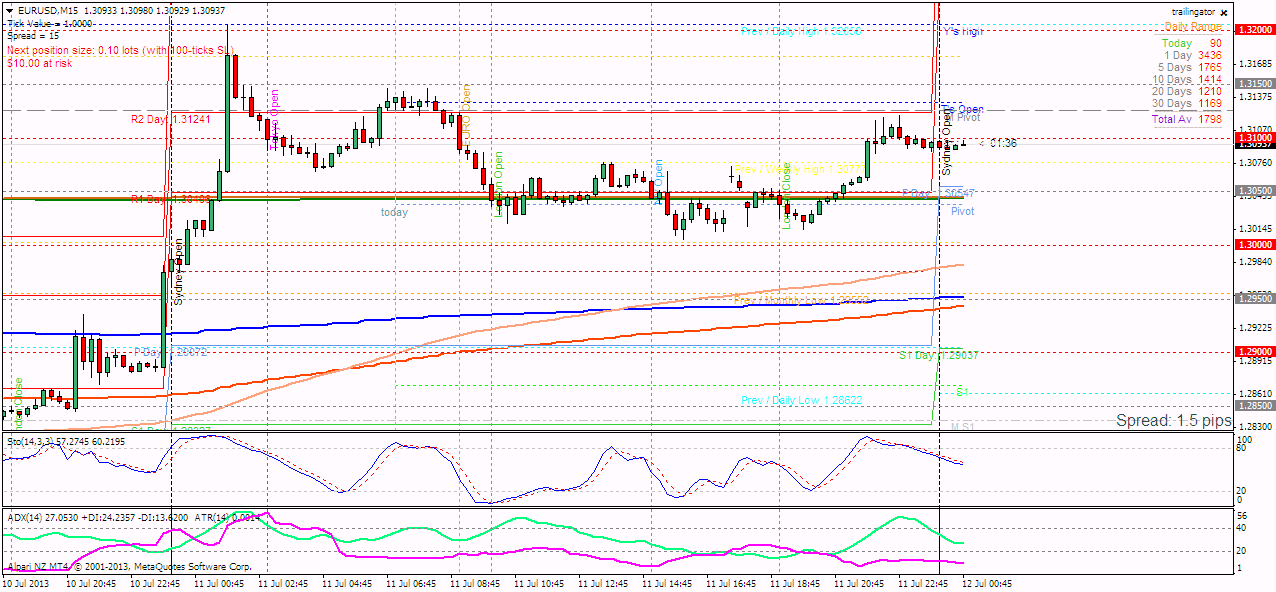
Task: Click the 'Today 90' daily range row
Action: pyautogui.click(x=1192, y=43)
